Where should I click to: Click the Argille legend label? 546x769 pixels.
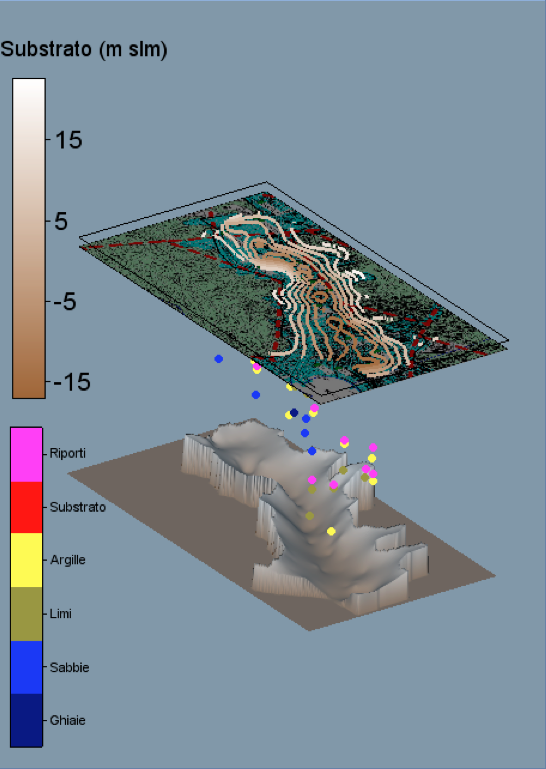point(68,560)
